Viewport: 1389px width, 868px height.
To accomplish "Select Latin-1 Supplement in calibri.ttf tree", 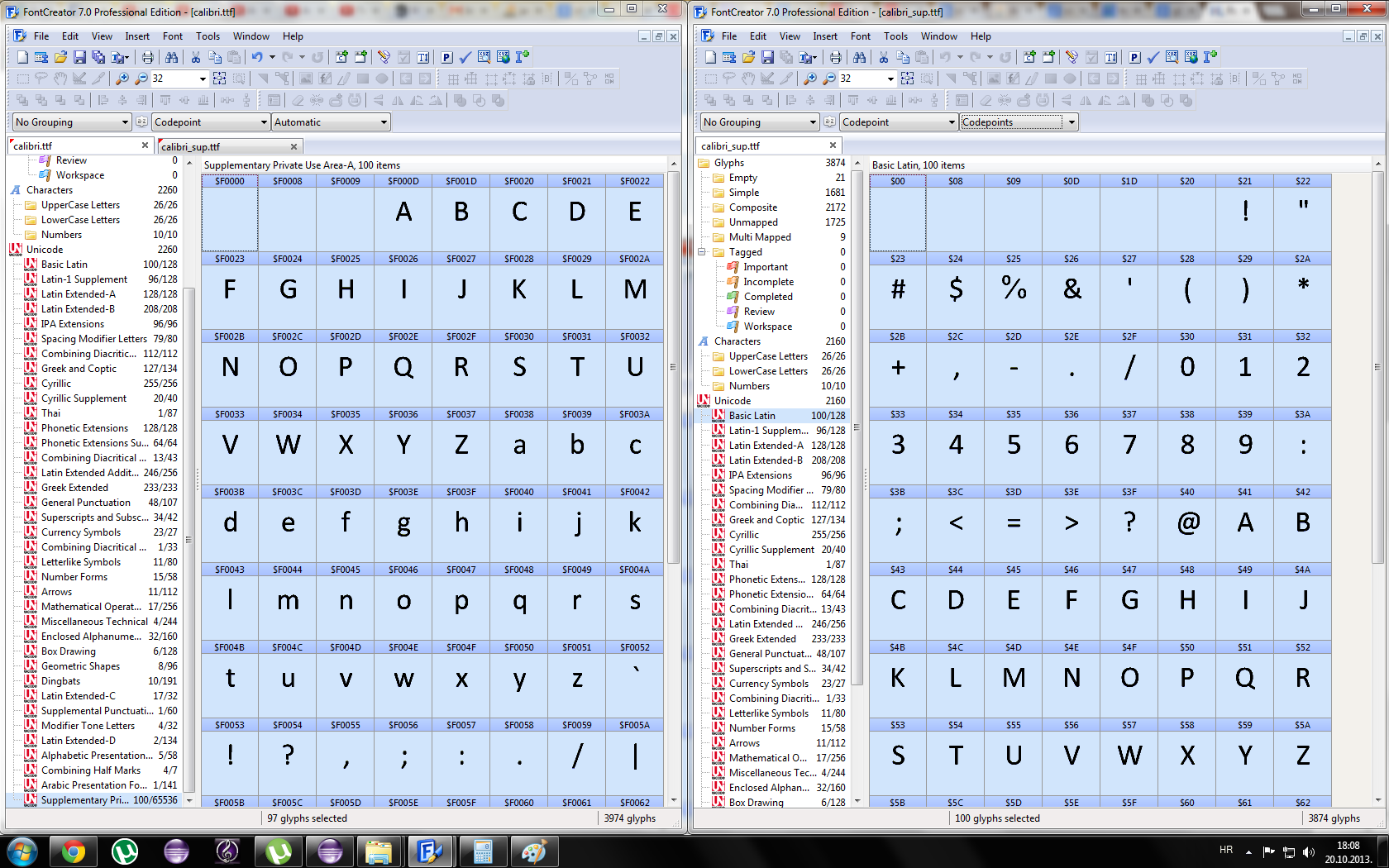I will pos(84,279).
